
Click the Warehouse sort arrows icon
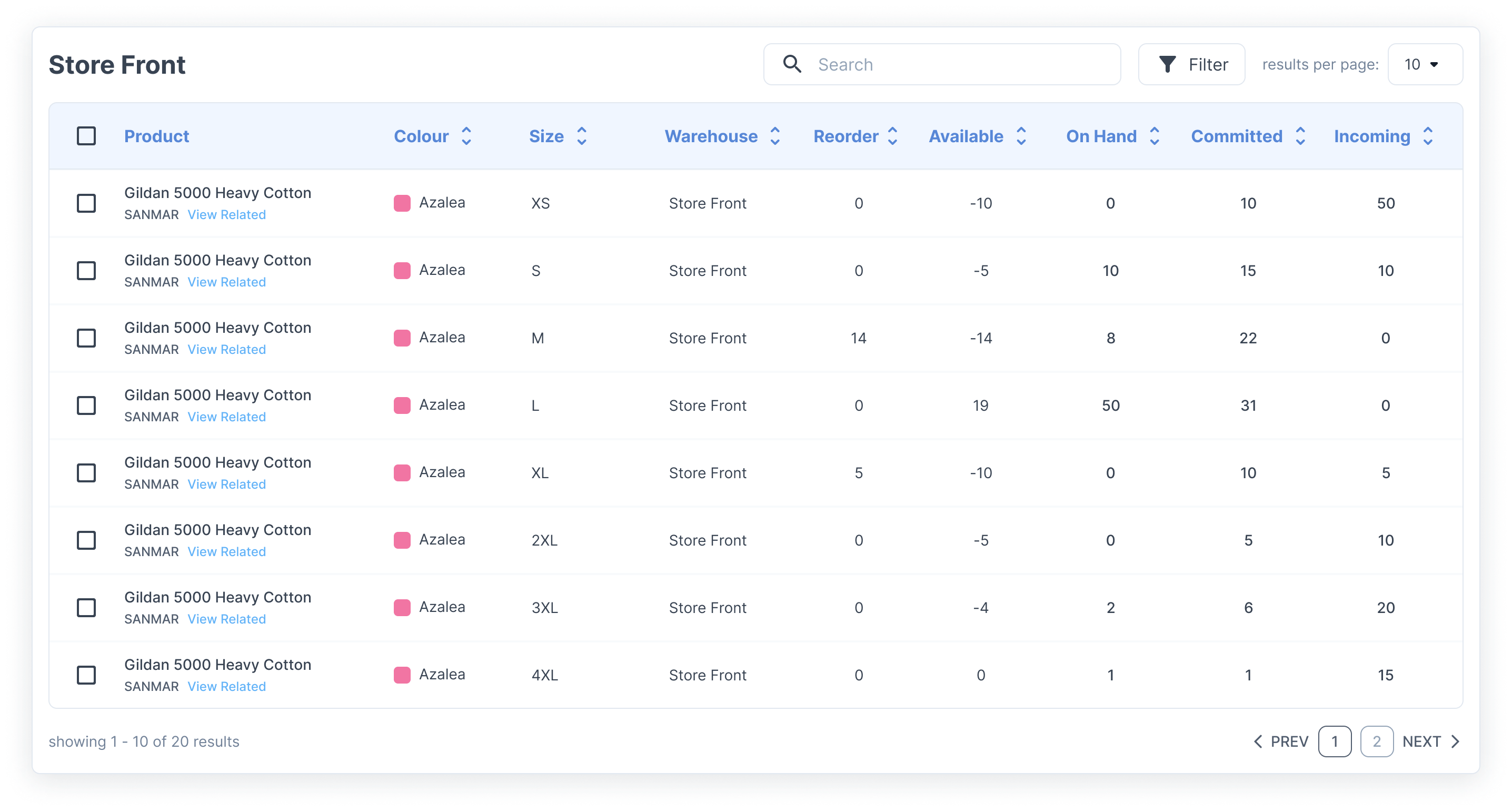(x=775, y=136)
